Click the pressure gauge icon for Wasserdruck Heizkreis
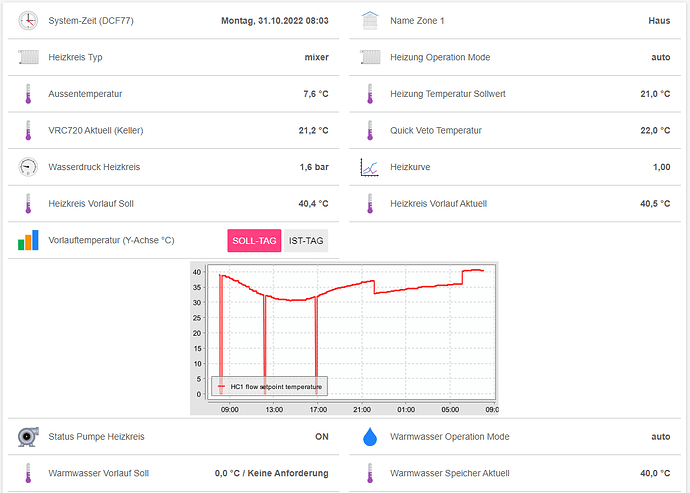 (27, 167)
